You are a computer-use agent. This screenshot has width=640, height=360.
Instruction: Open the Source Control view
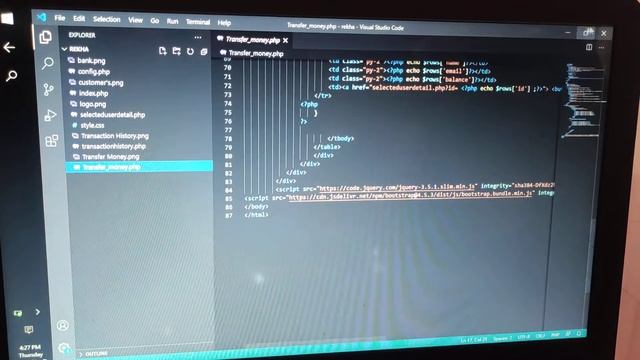click(x=49, y=89)
